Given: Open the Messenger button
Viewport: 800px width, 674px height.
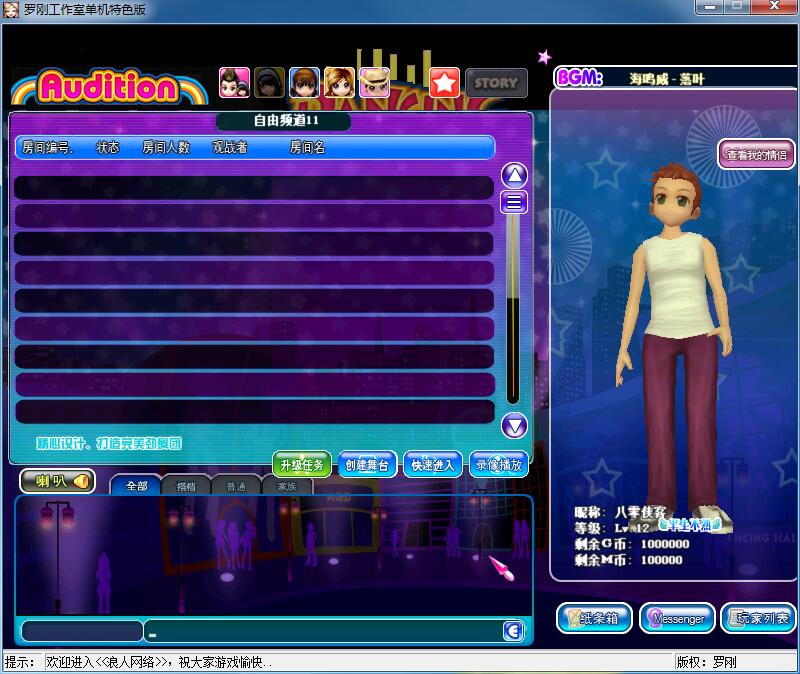Looking at the screenshot, I should point(677,619).
